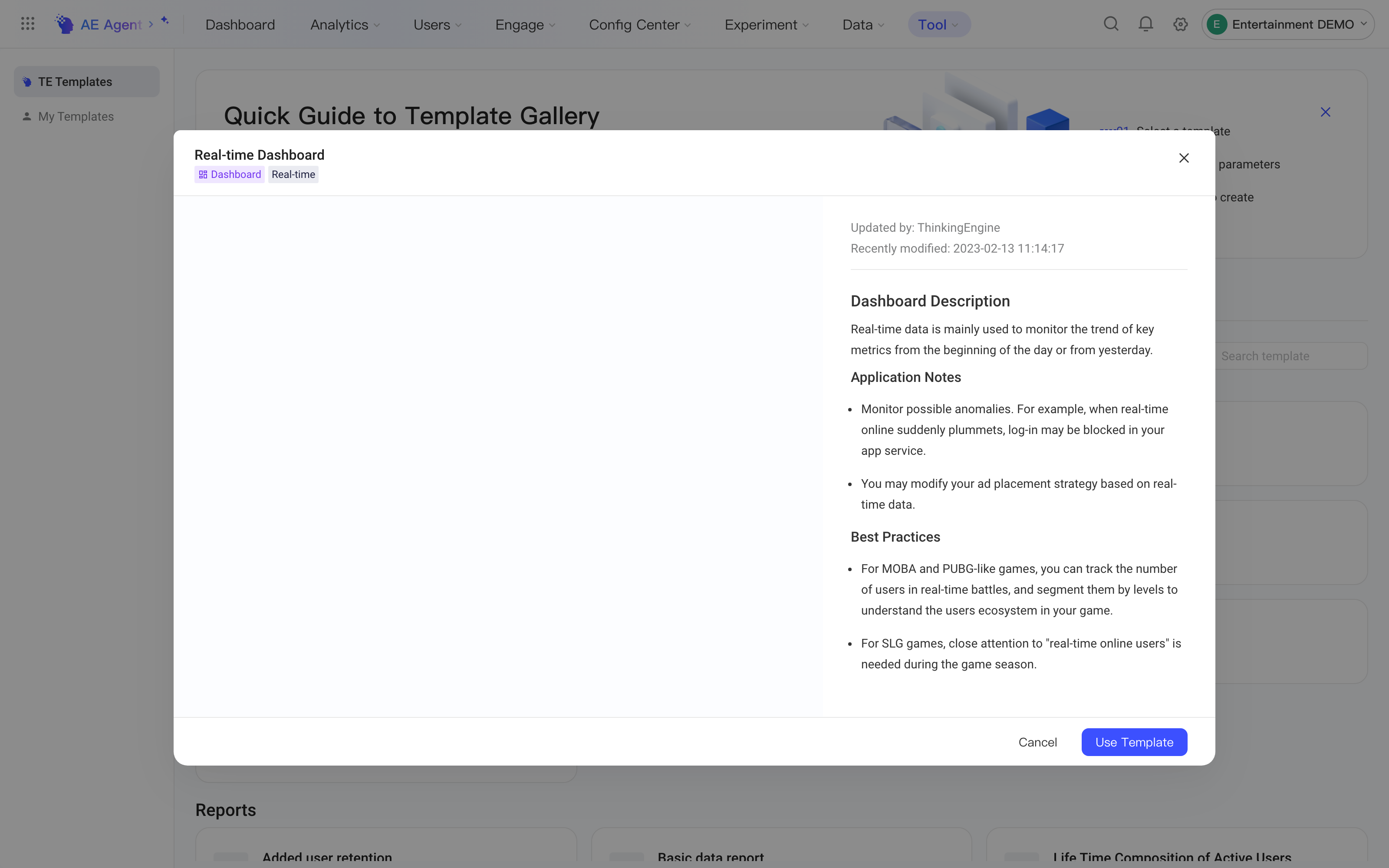Viewport: 1389px width, 868px height.
Task: Open the settings gear icon
Action: tap(1180, 24)
